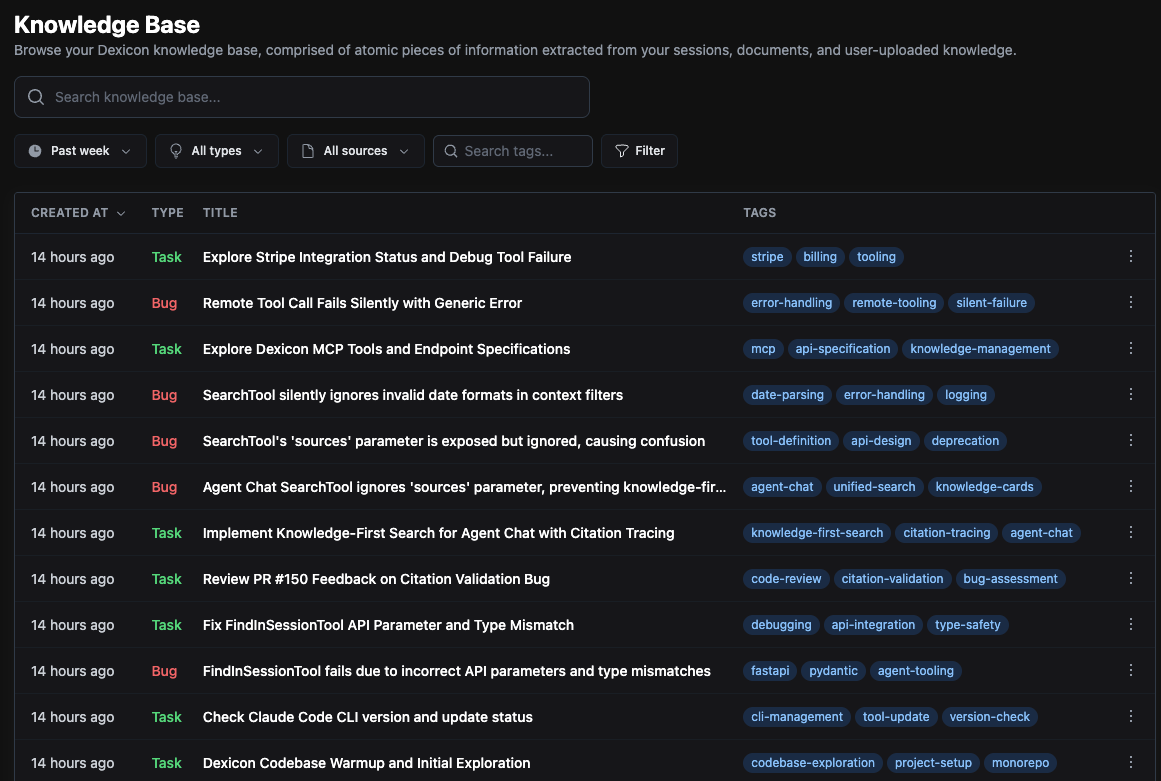Screen dimensions: 1161x781
Task: Click the lightbulb icon on the All types filter
Action: pyautogui.click(x=177, y=150)
